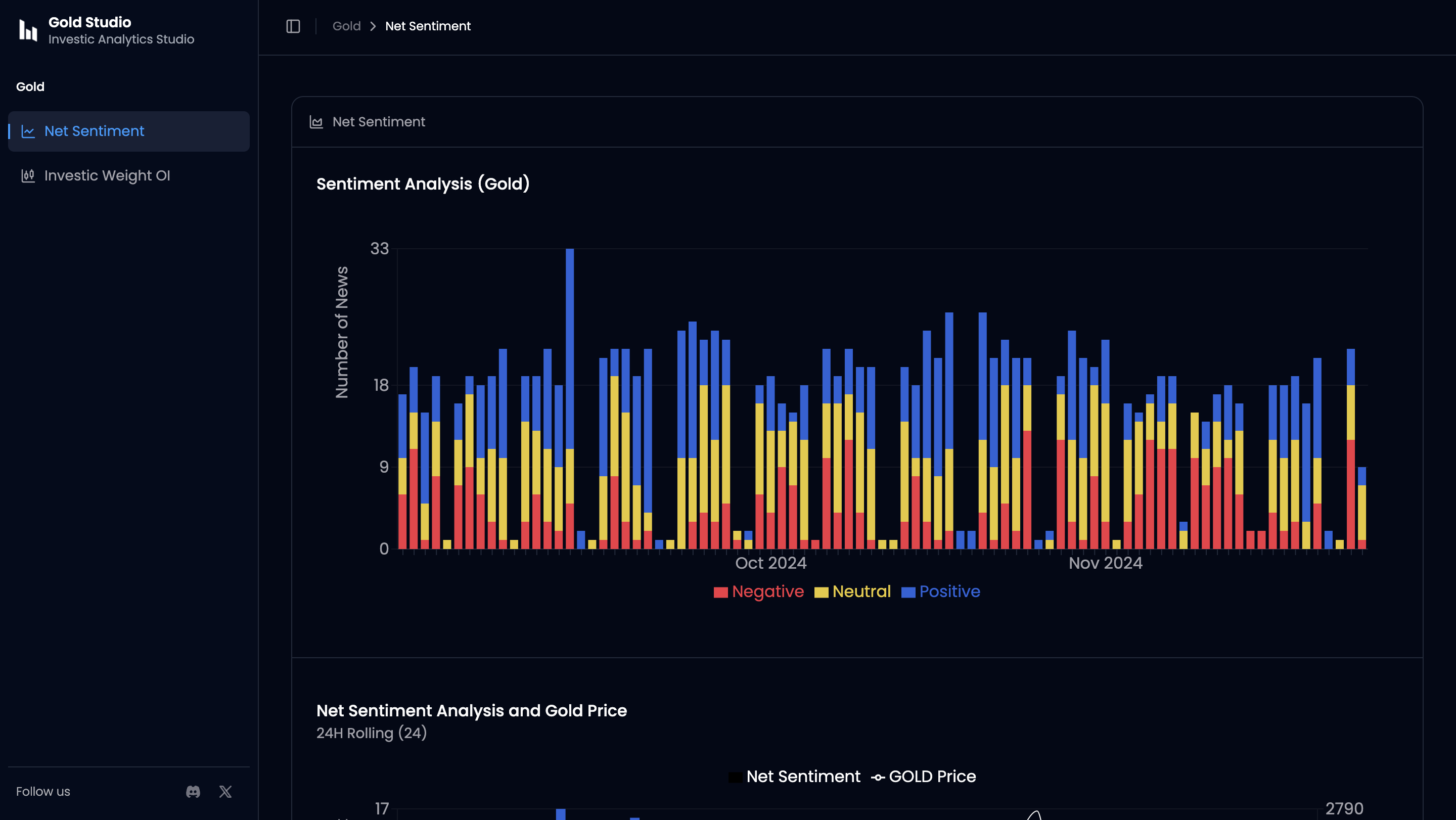
Task: Open the Net Sentiment sidebar menu item
Action: (x=94, y=131)
